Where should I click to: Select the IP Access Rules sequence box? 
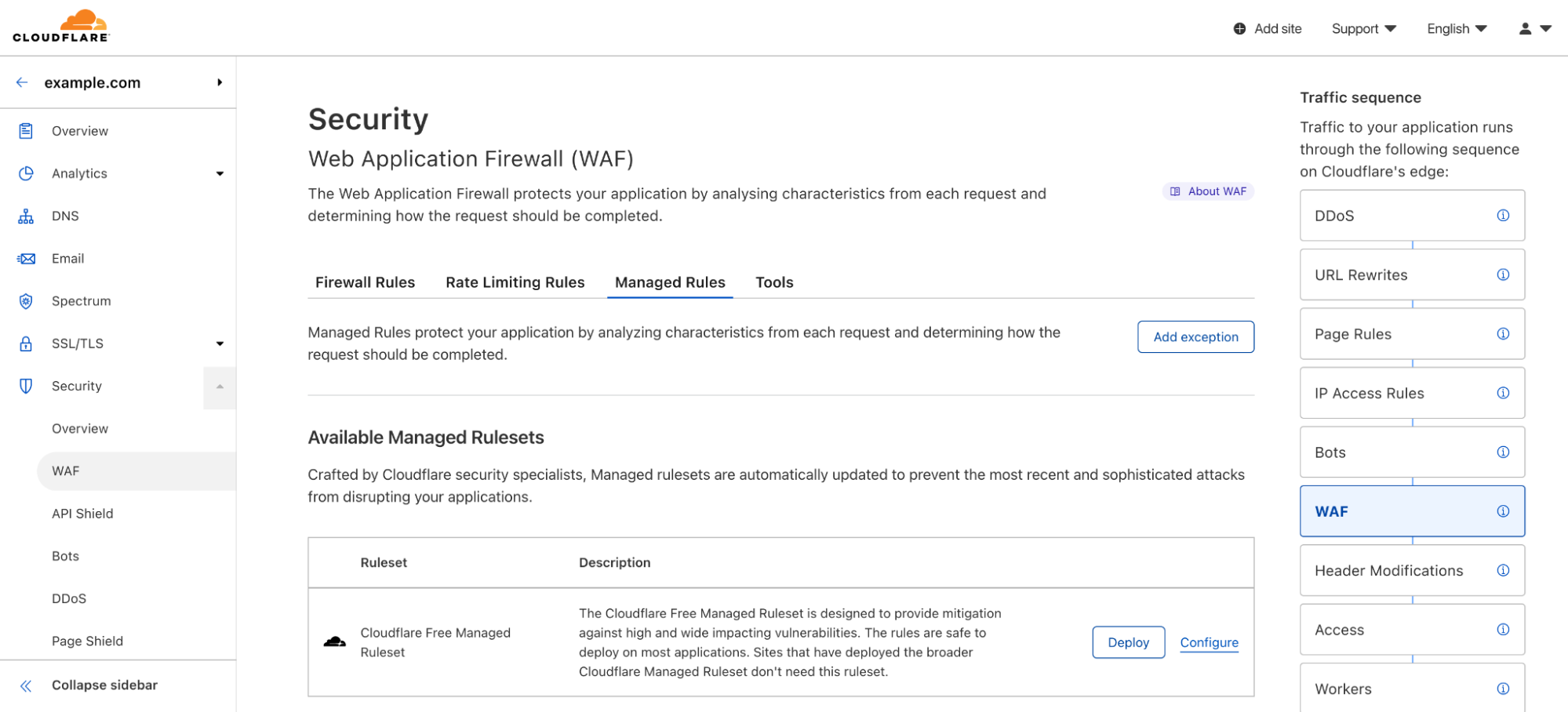1412,393
